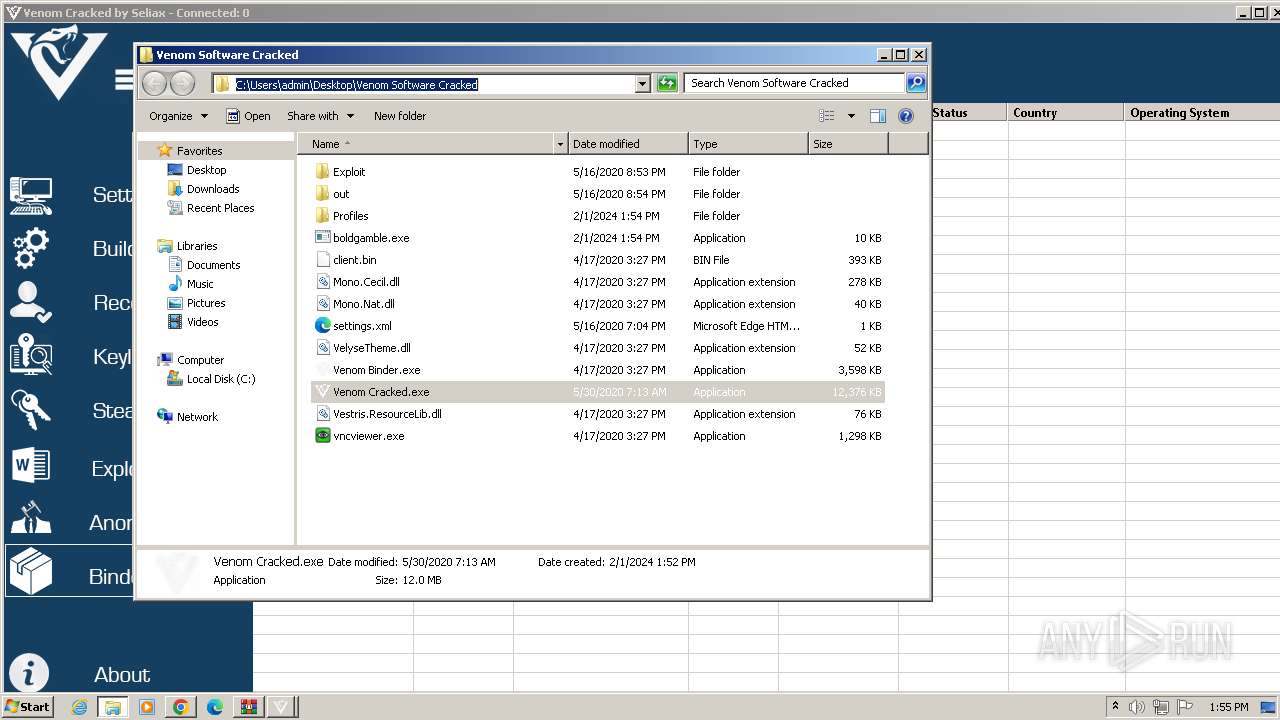Sort files by Size column
Image resolution: width=1280 pixels, height=720 pixels.
coord(848,144)
